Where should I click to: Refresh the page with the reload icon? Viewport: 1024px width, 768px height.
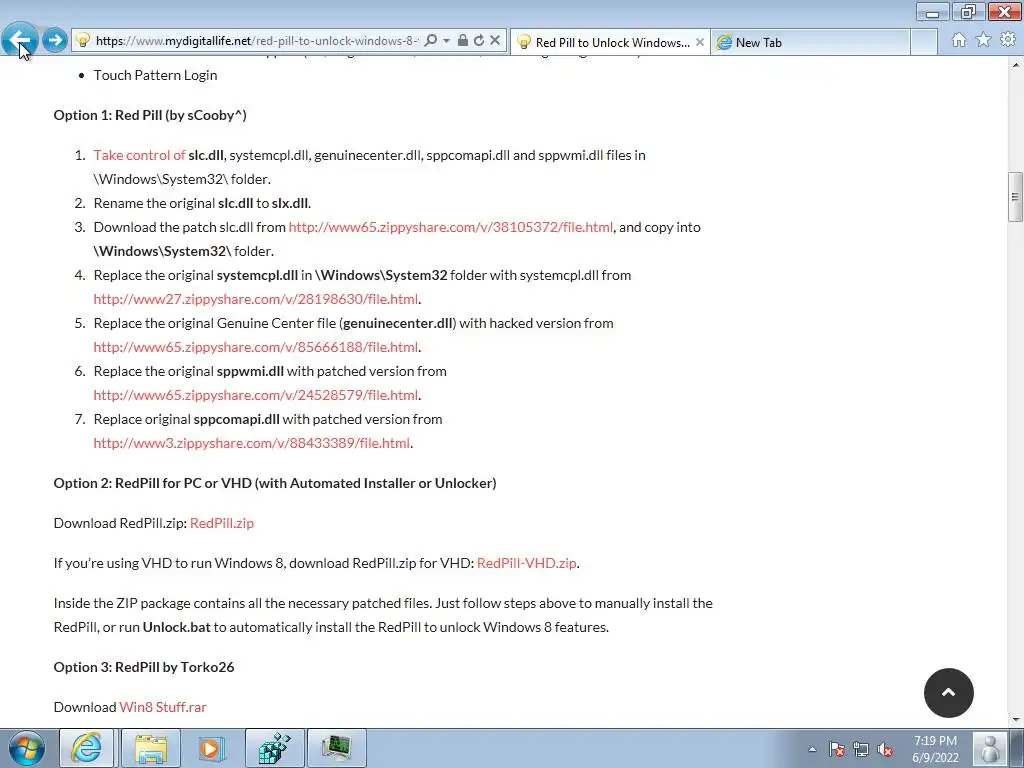point(479,40)
